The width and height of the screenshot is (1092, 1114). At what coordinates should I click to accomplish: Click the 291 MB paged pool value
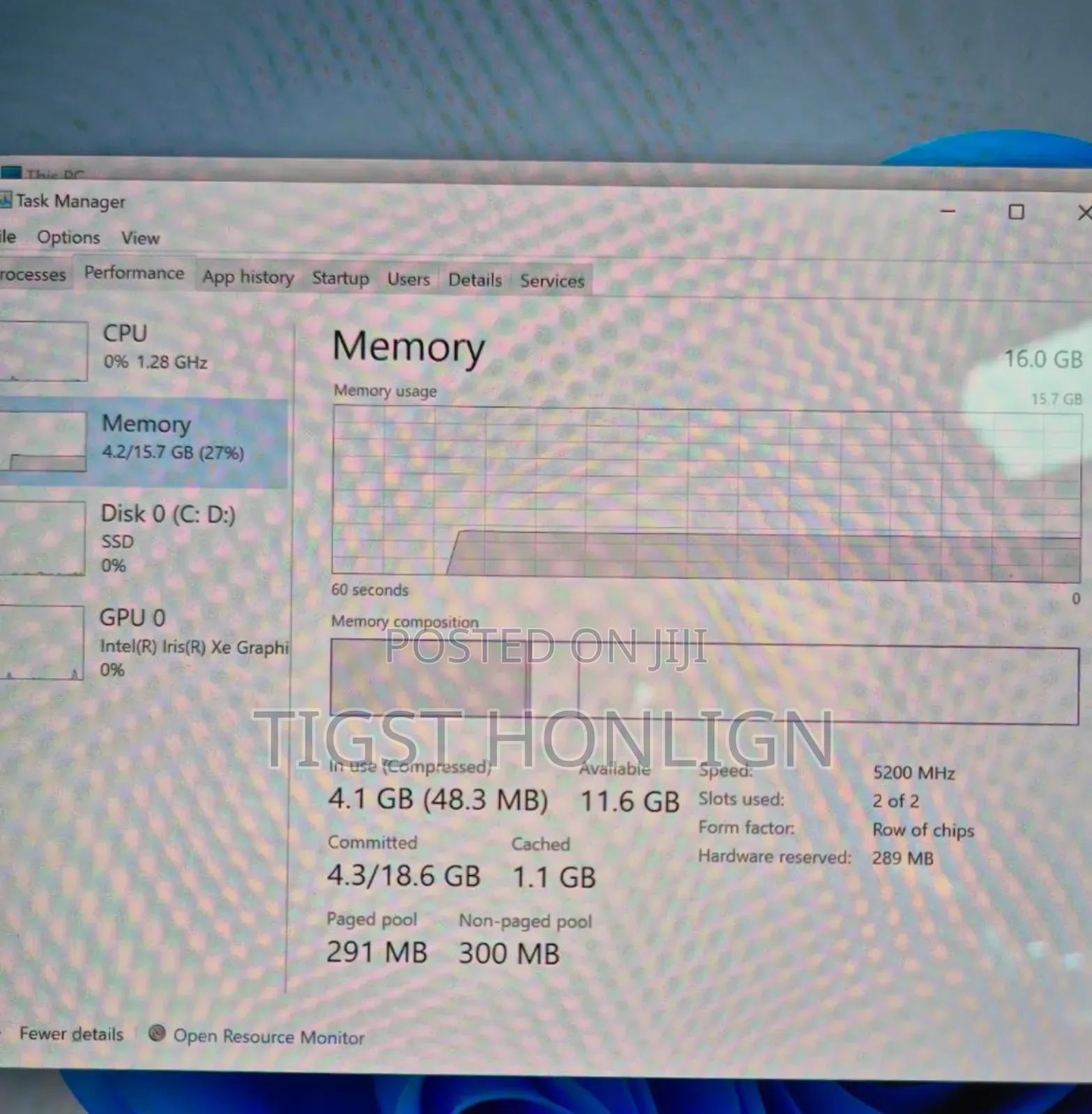(377, 952)
